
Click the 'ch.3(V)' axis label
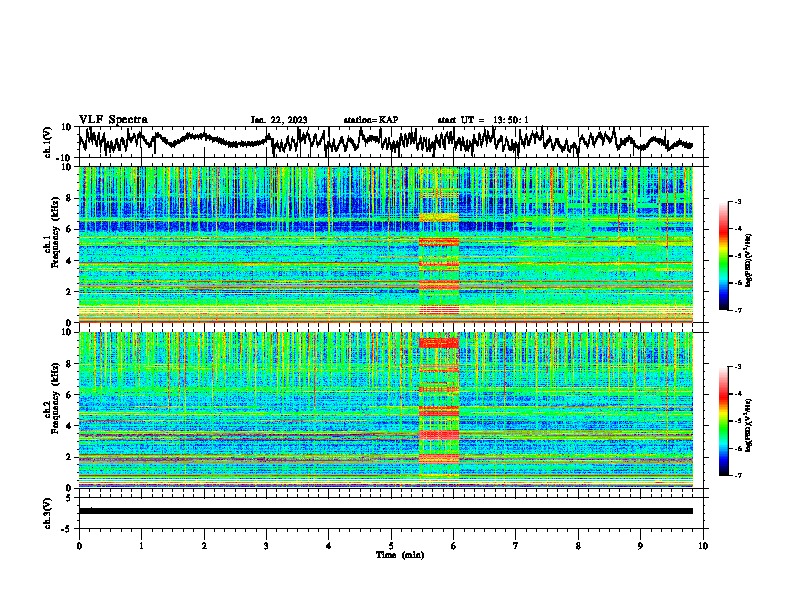(x=47, y=514)
